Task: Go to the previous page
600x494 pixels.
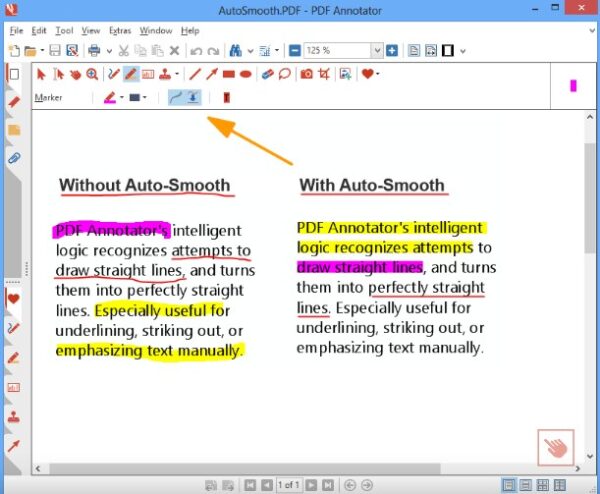Action: coord(267,485)
